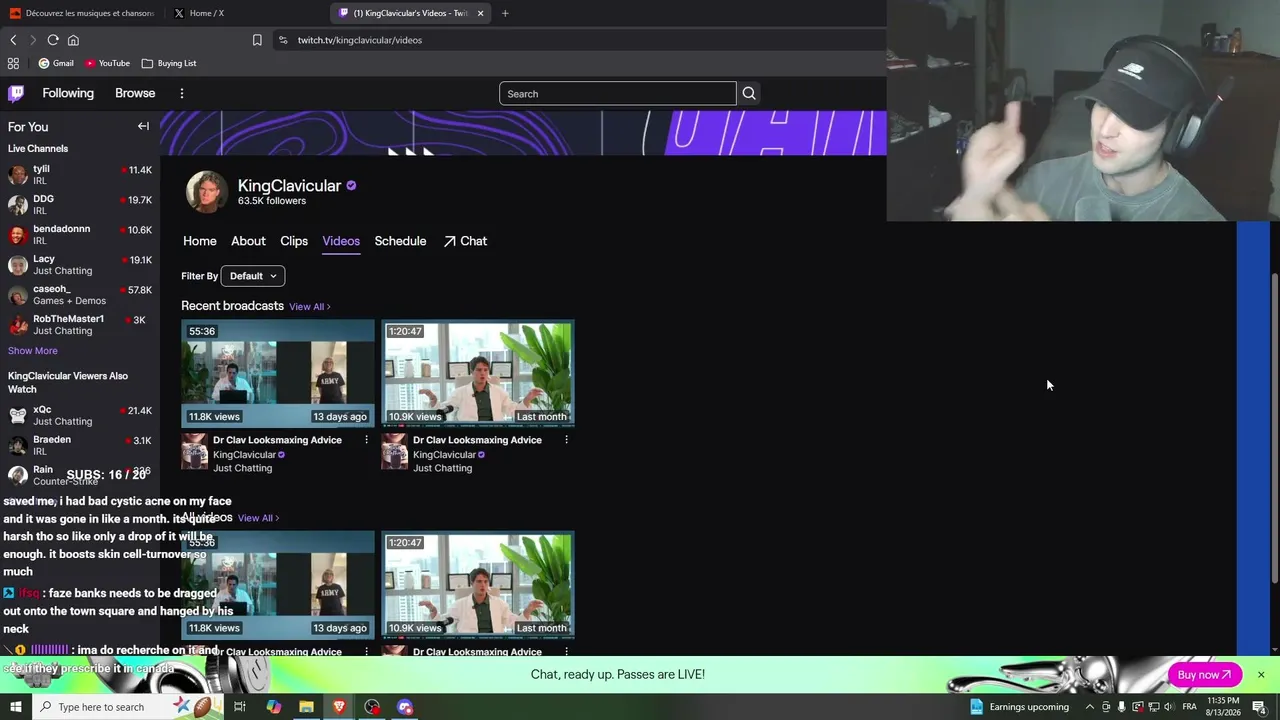Go to the Browse page
Screen dimensions: 1280x720
(x=135, y=93)
